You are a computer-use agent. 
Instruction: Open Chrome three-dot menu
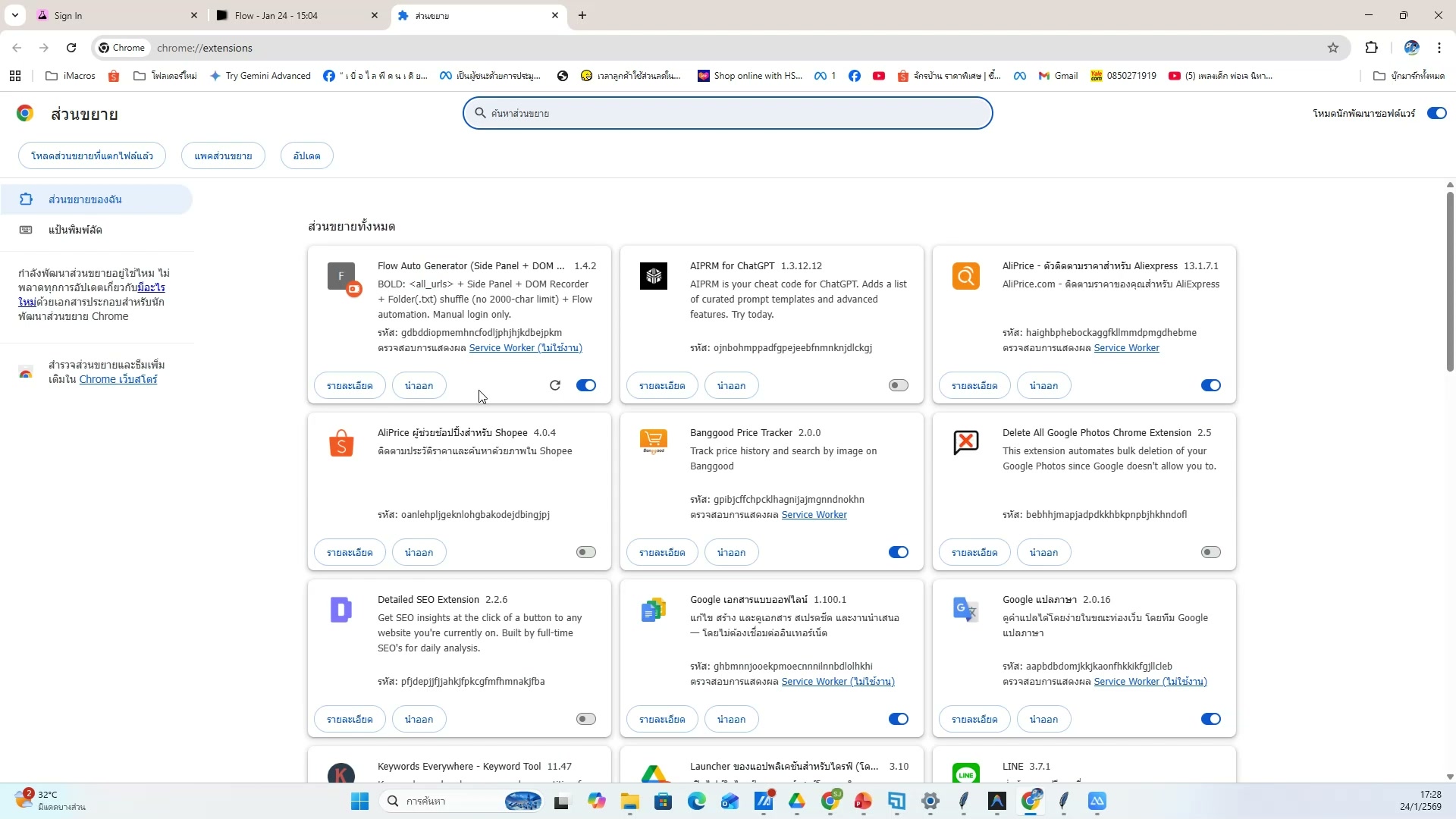[1439, 48]
